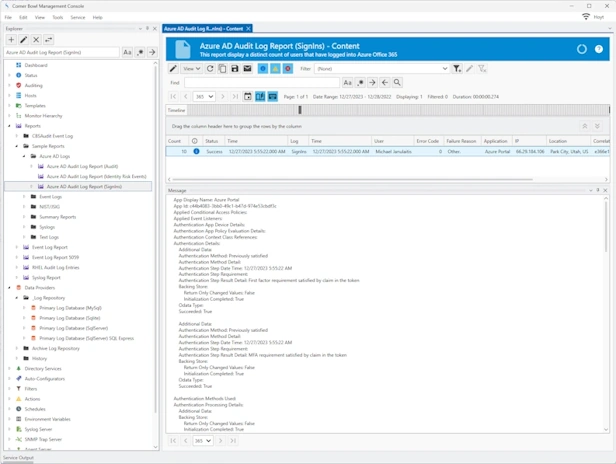Screen dimensions: 616x464
Task: Collapse all groups with double up chevron
Action: (585, 126)
